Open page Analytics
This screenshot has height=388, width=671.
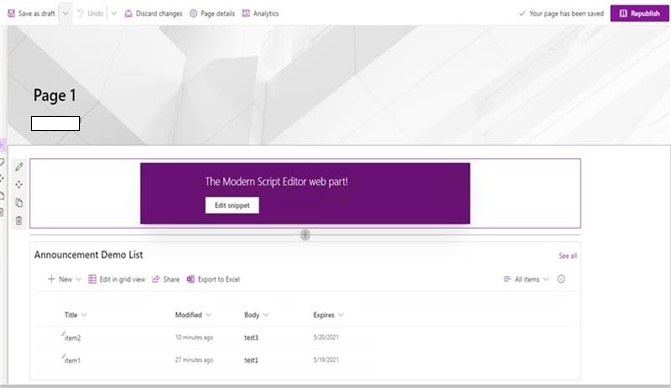(x=260, y=14)
